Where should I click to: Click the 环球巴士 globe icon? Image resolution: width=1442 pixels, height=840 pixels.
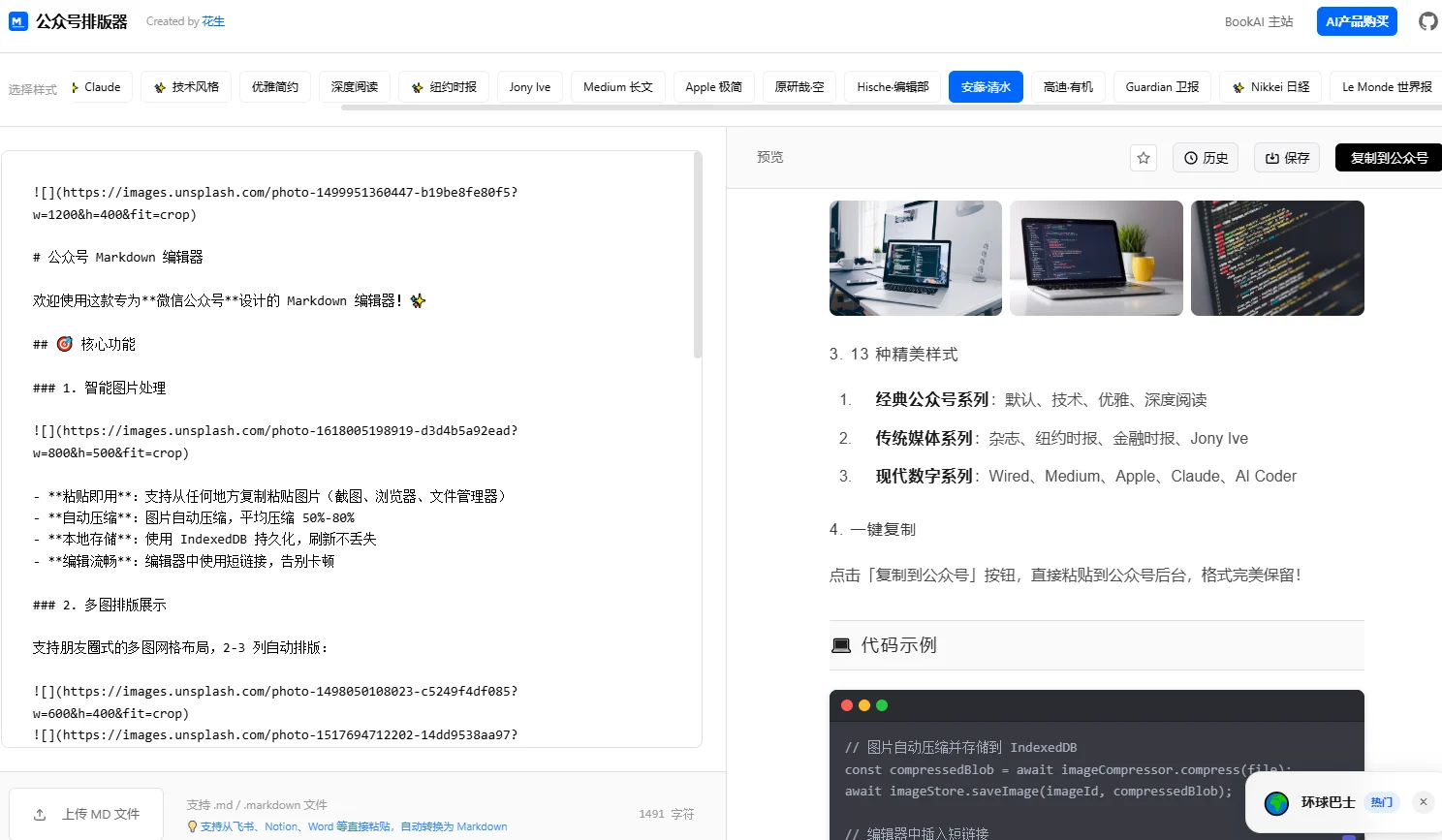tap(1276, 803)
